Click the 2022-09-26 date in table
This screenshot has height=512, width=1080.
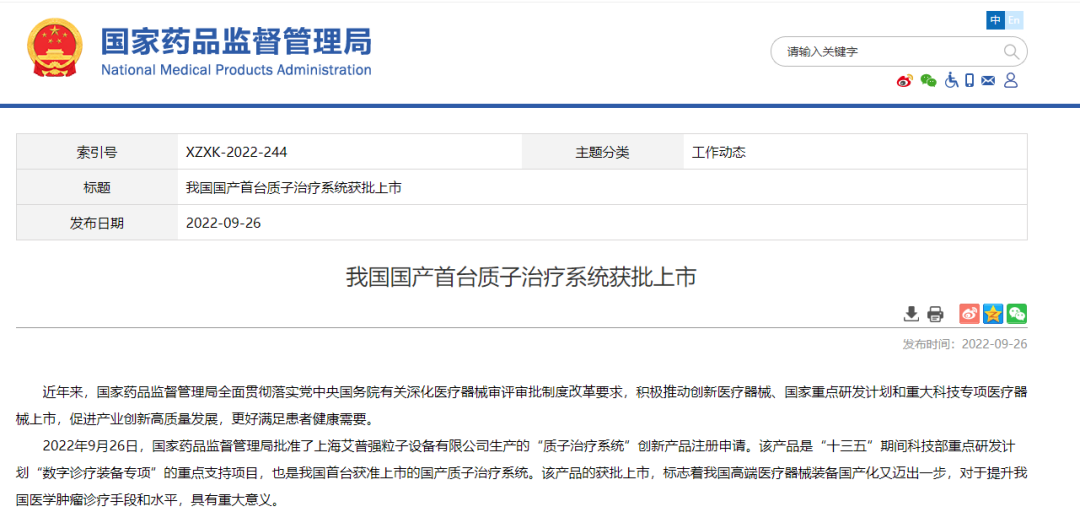223,223
